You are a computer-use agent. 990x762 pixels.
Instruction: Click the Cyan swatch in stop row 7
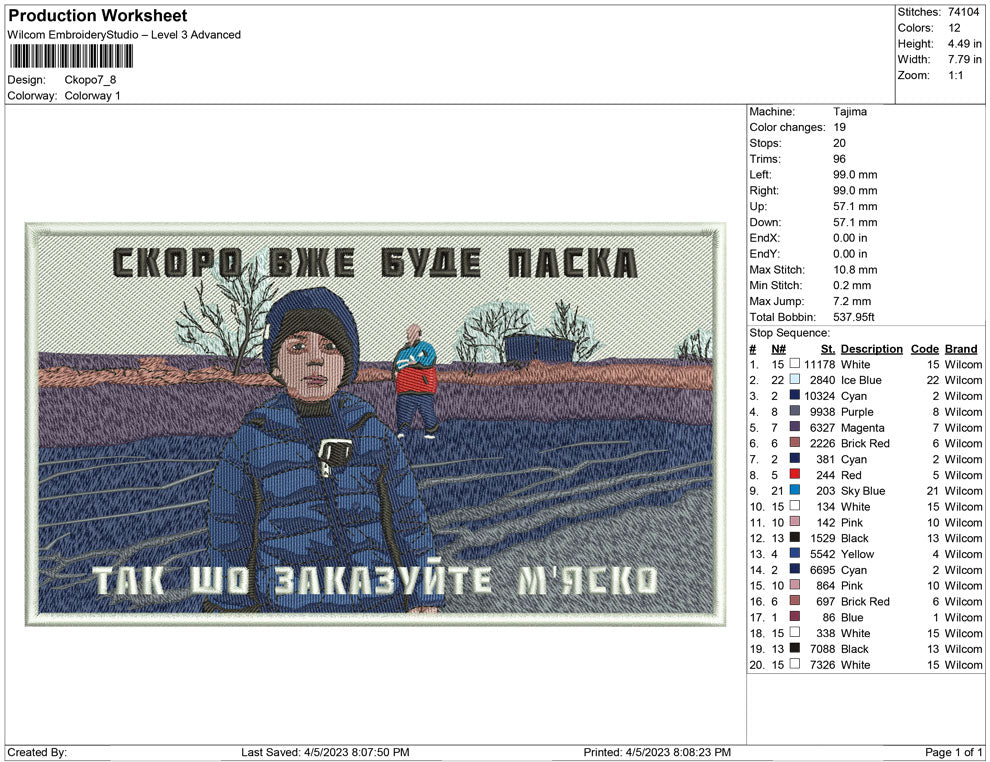click(795, 458)
